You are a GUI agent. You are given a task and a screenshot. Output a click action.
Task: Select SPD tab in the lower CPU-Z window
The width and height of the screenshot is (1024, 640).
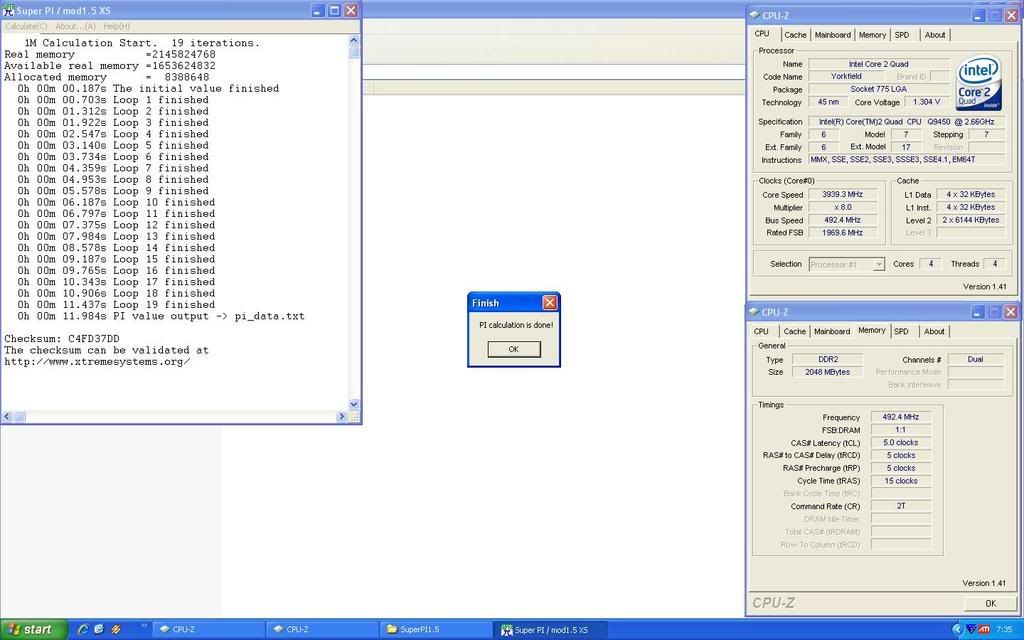(901, 331)
